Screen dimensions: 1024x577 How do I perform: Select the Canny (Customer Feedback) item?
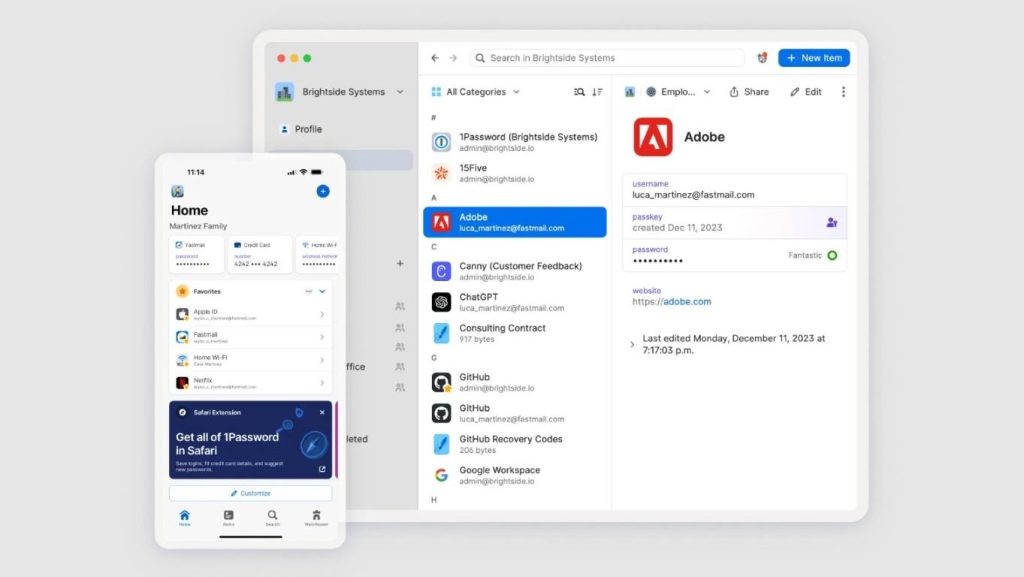click(515, 271)
